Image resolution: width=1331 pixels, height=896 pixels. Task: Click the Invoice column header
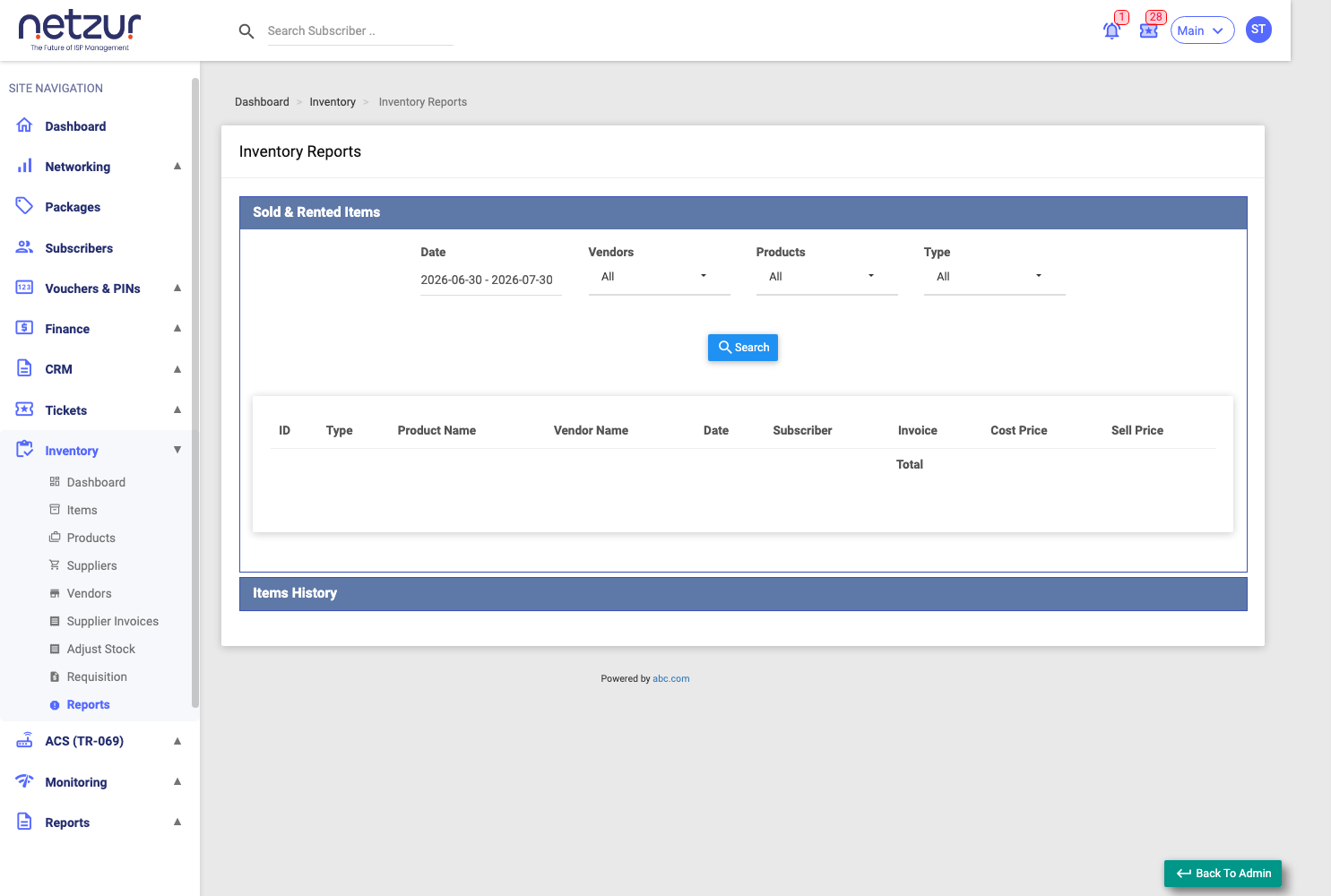(x=918, y=430)
